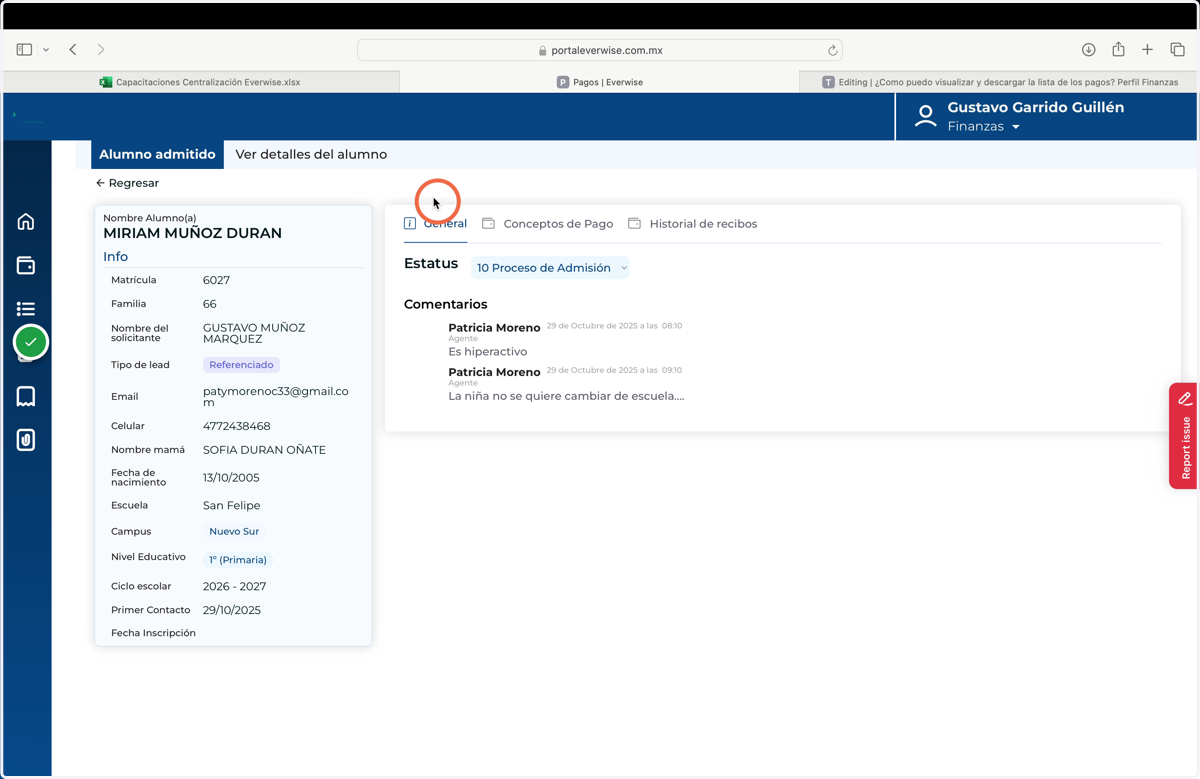The image size is (1200, 779).
Task: Click the mother name SOFIA DURAN OÑATE
Action: [x=264, y=450]
